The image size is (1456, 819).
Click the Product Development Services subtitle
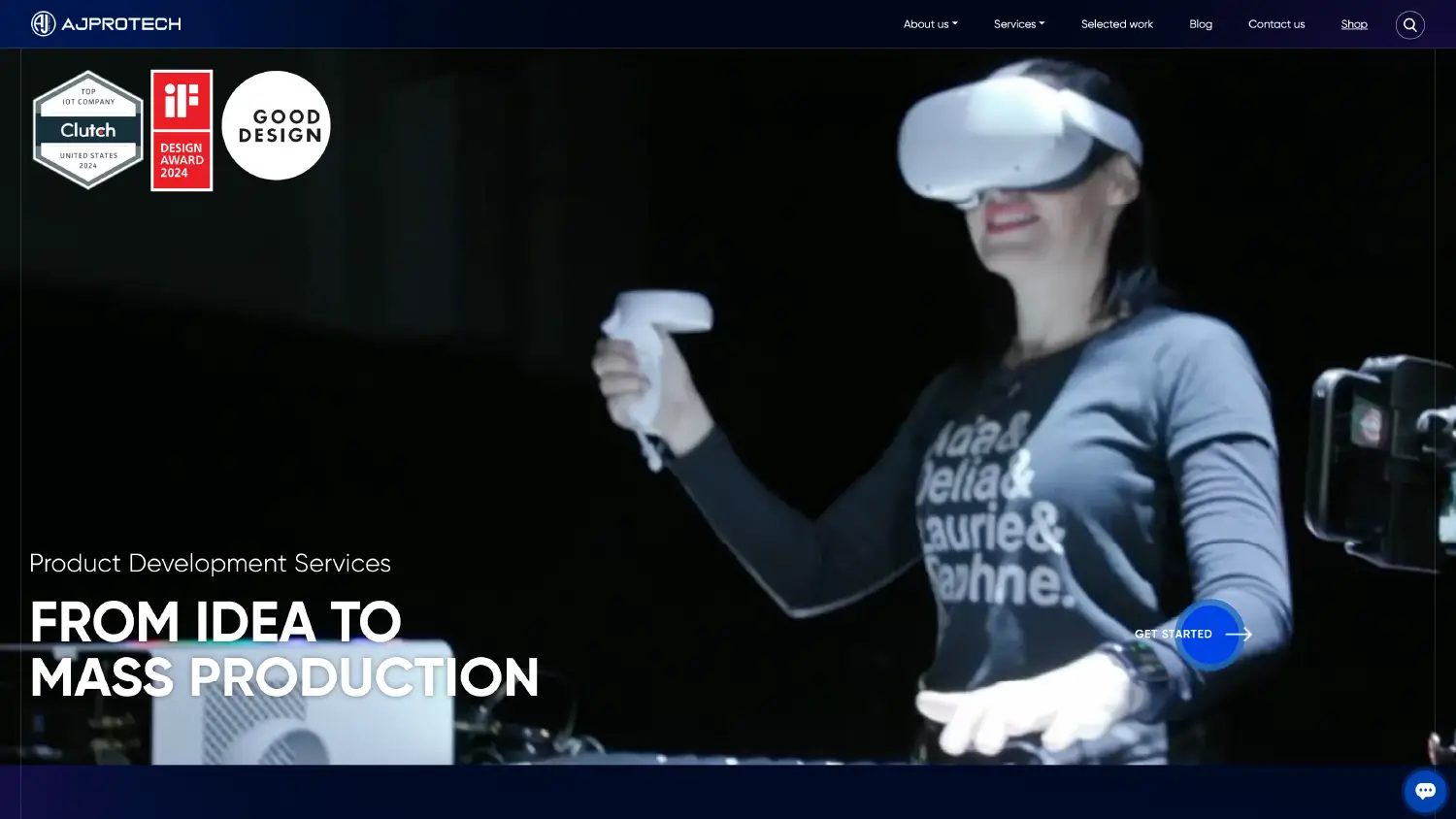(x=210, y=563)
